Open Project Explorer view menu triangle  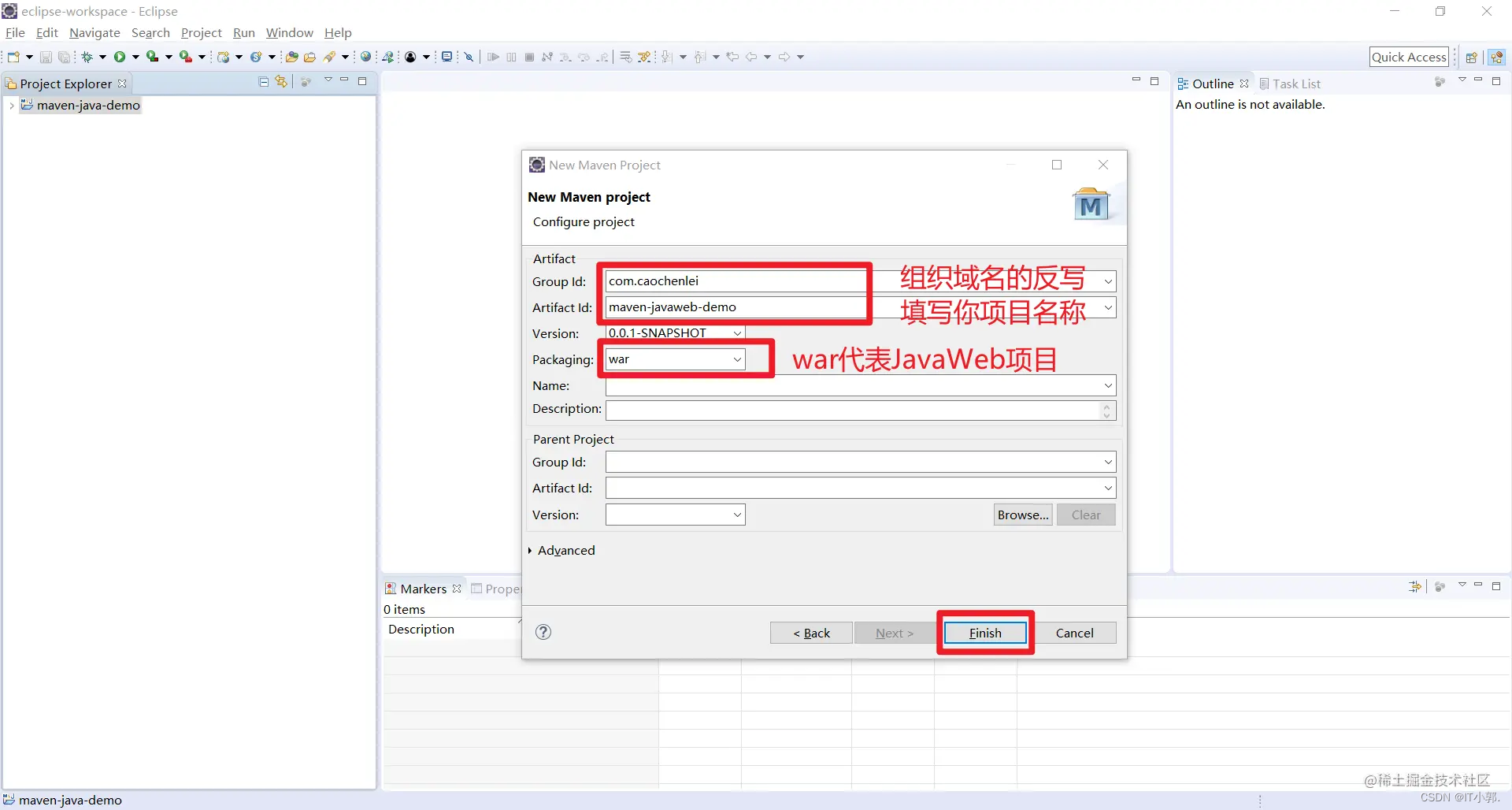pyautogui.click(x=328, y=80)
